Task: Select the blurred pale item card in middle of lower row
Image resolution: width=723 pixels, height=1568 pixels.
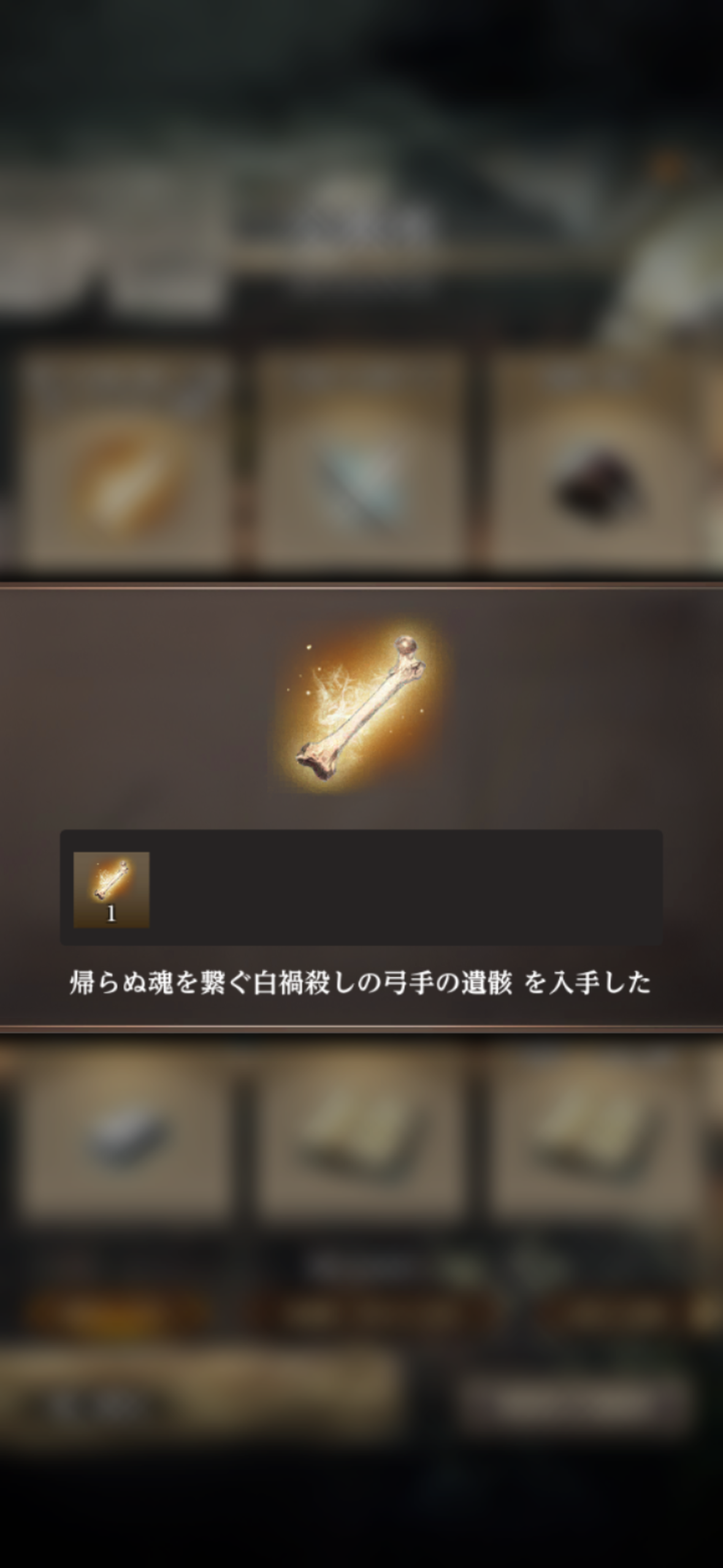Action: click(x=359, y=1129)
